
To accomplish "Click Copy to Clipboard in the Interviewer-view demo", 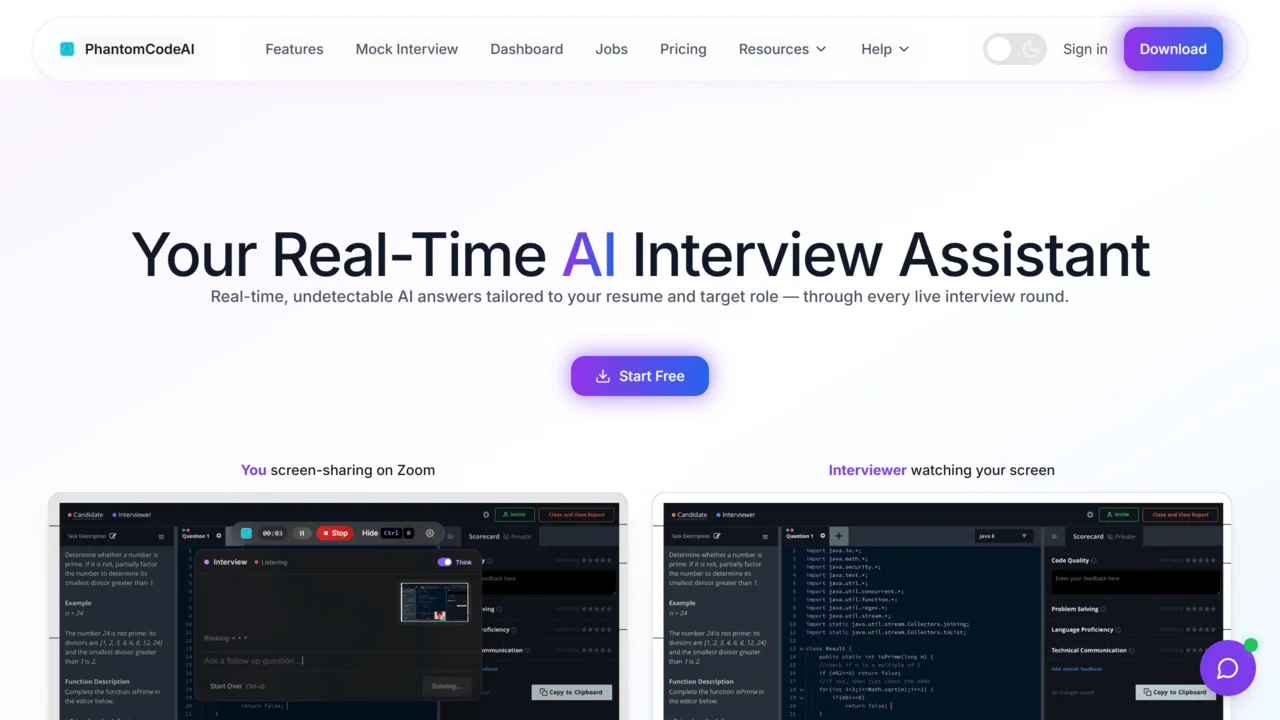I will tap(1175, 692).
